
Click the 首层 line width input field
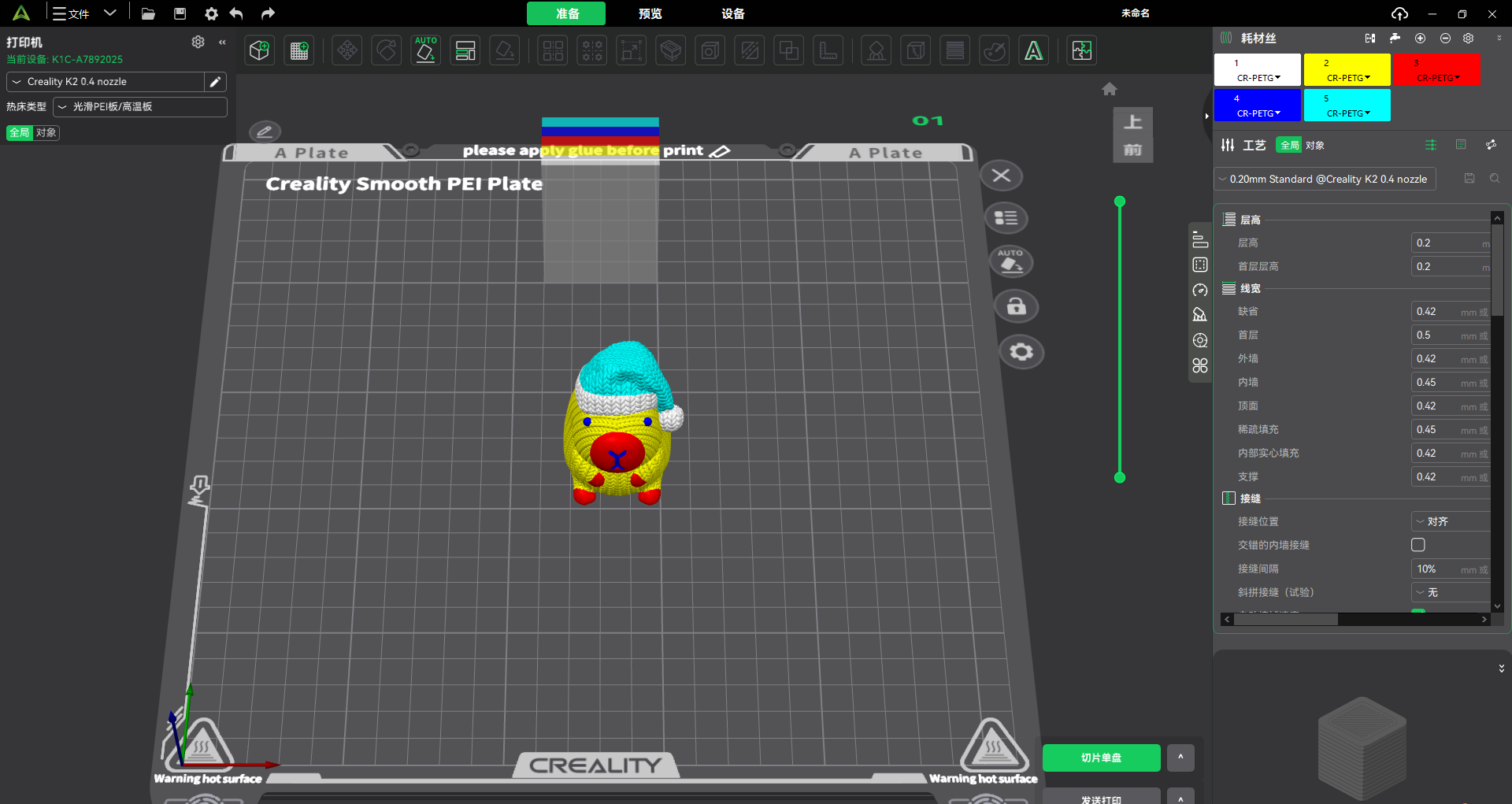[1451, 335]
